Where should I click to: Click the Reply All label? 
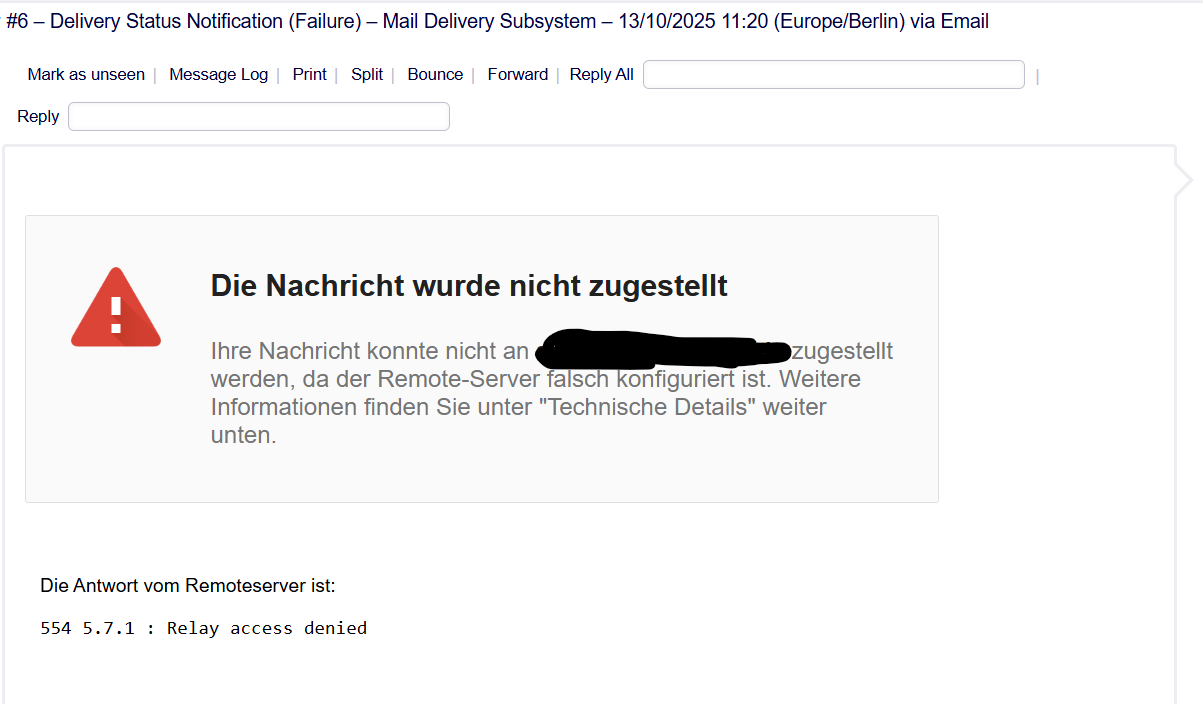(x=601, y=75)
